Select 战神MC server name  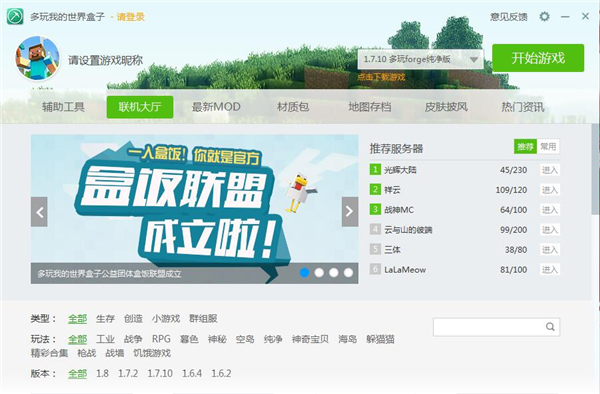(x=399, y=210)
